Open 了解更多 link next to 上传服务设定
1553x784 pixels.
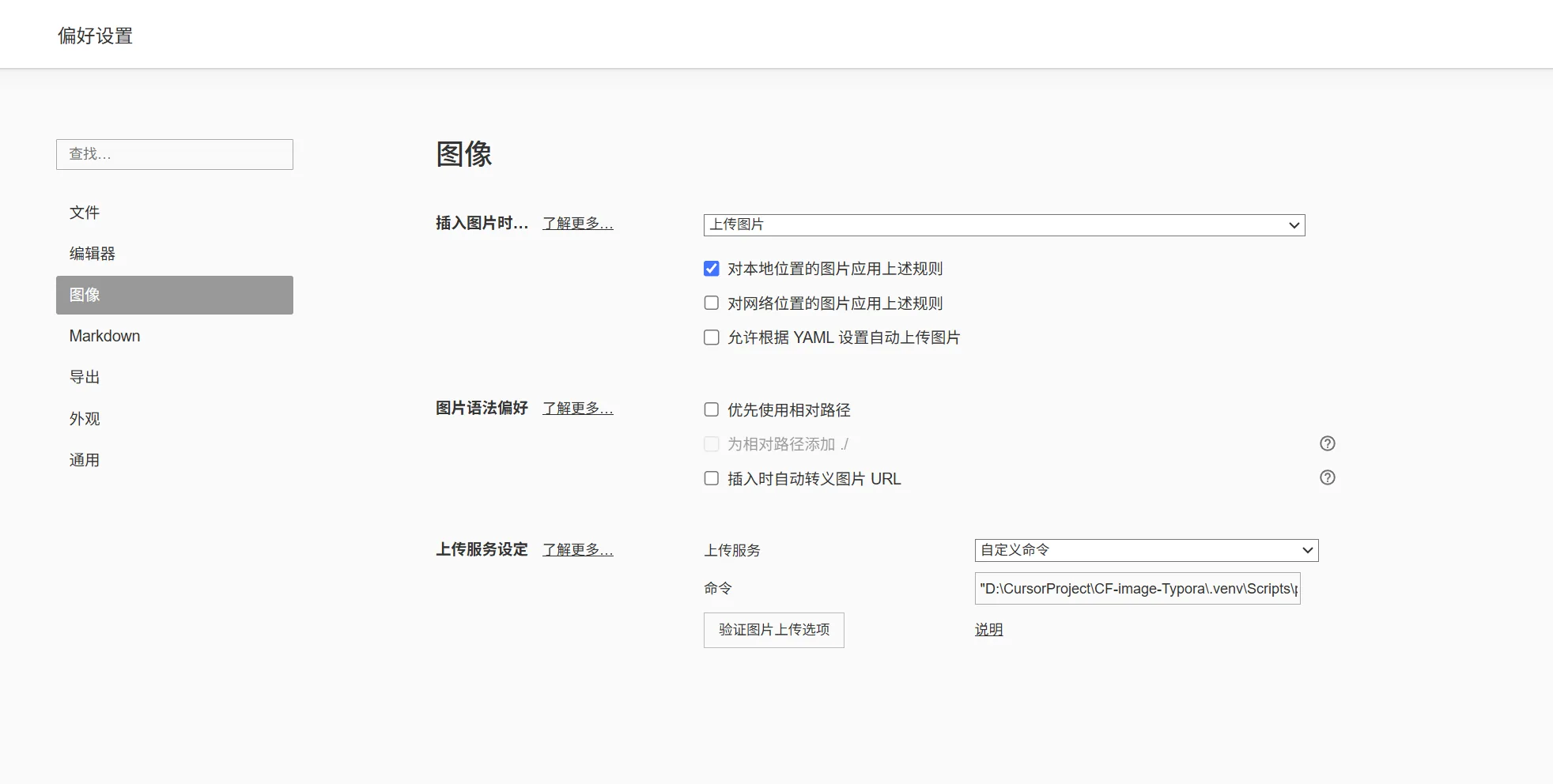click(x=578, y=550)
